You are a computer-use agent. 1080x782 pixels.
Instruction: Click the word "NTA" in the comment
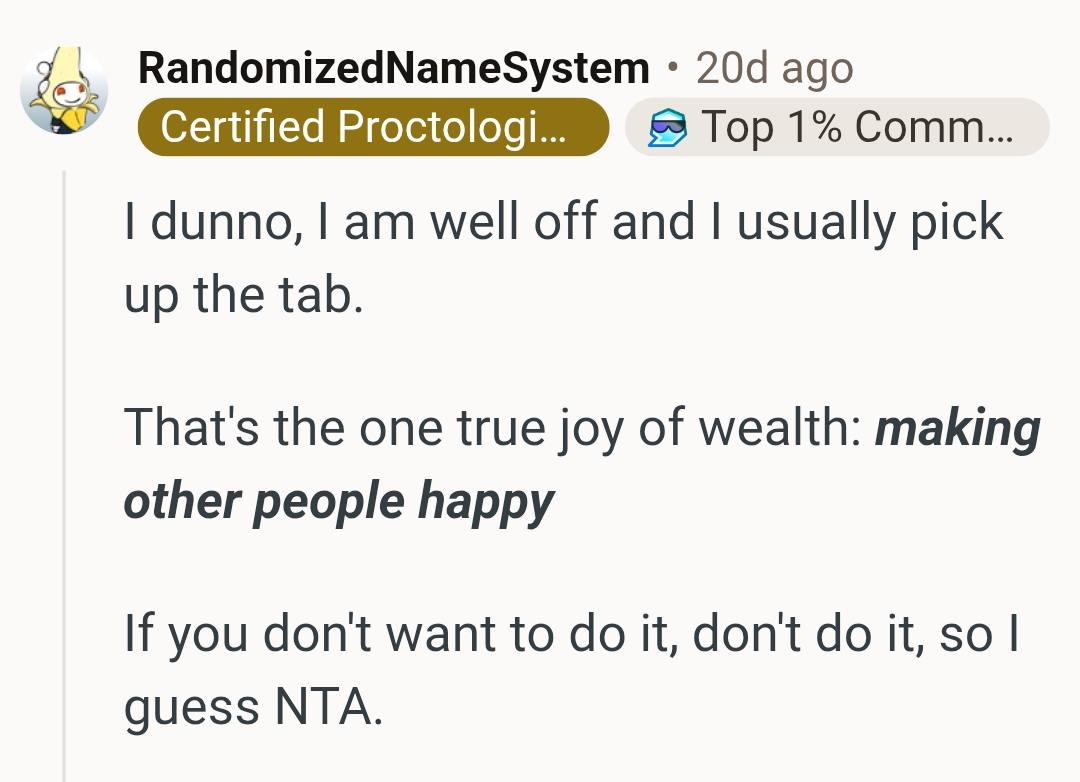[324, 706]
